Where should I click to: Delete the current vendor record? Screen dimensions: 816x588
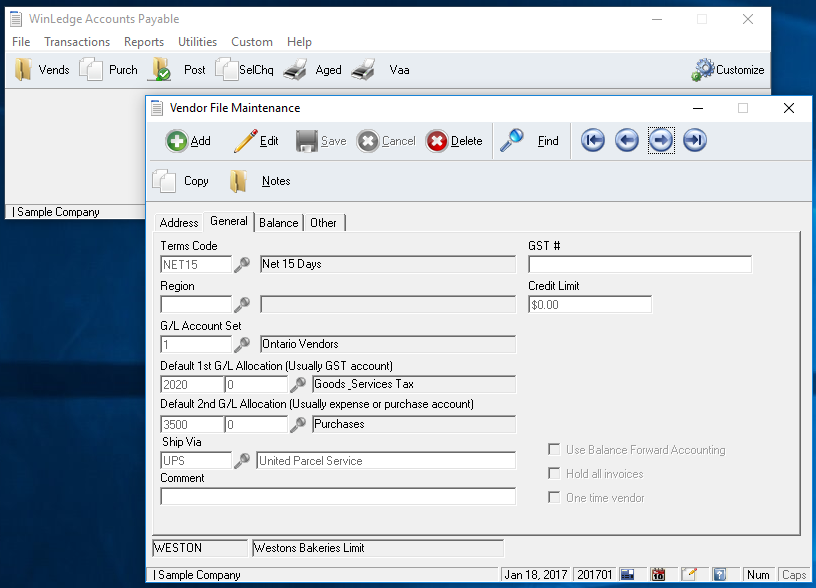[437, 141]
